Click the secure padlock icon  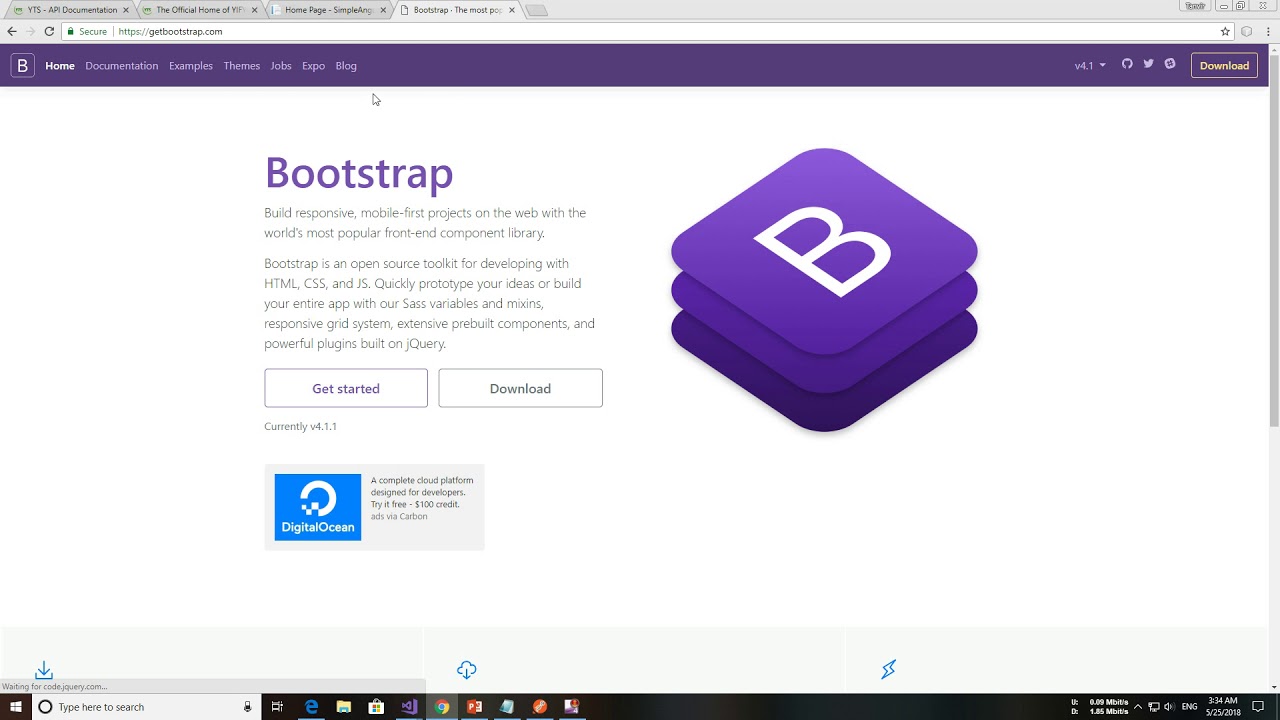click(71, 31)
